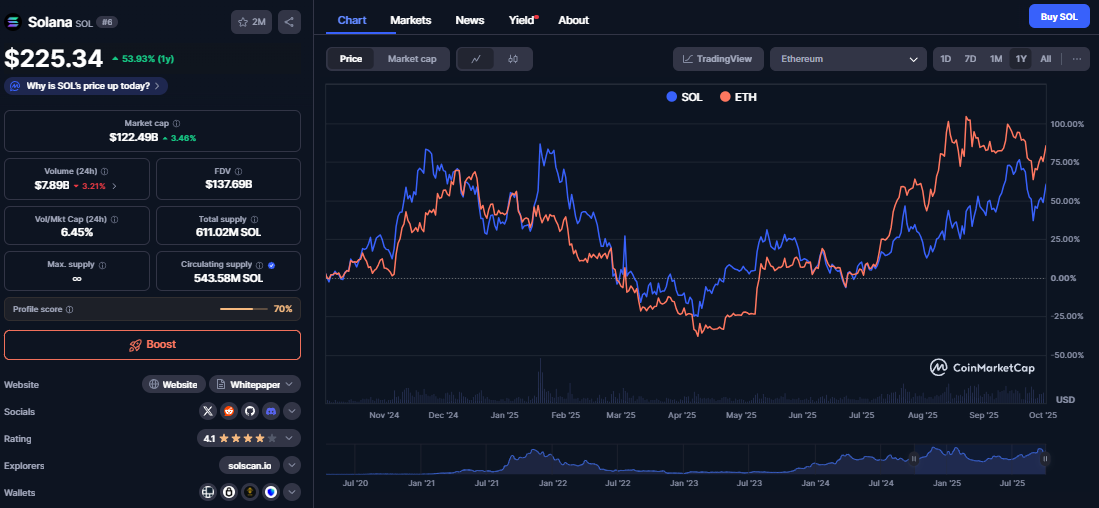This screenshot has height=508, width=1099.
Task: Click info icon next to Max. supply
Action: (x=103, y=266)
